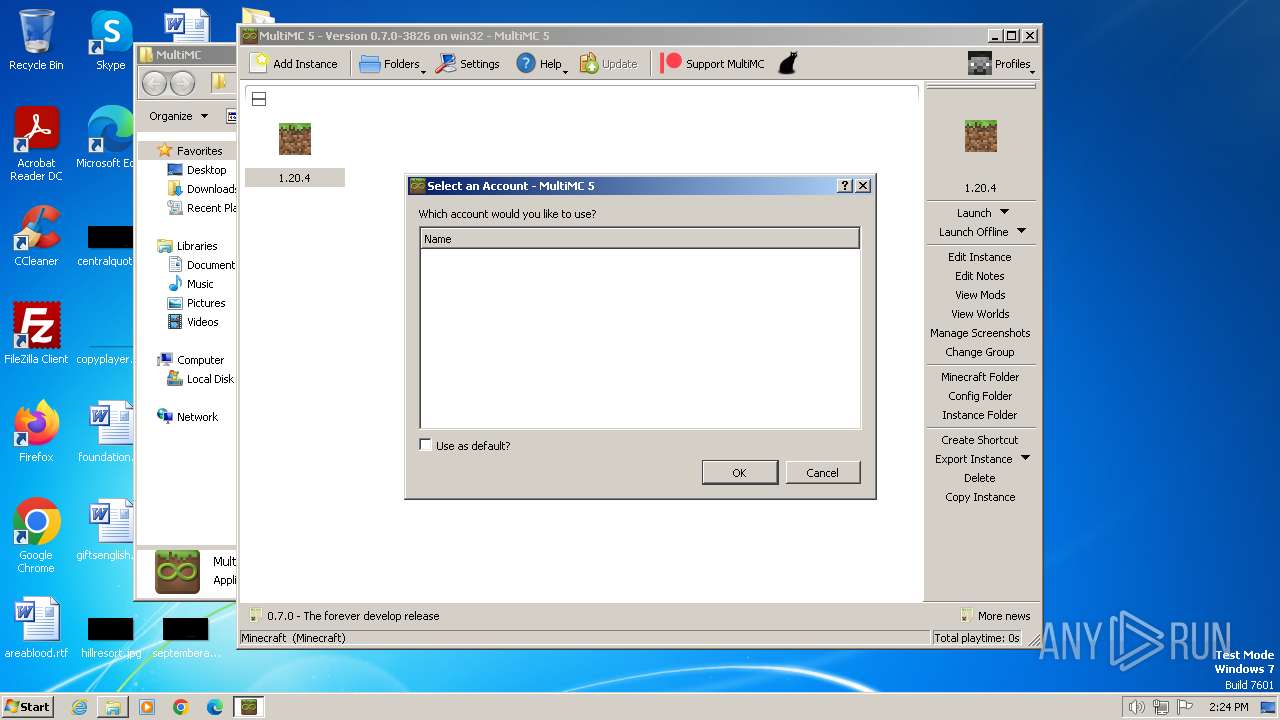Open the Folders toolbar menu
Image resolution: width=1280 pixels, height=720 pixels.
pyautogui.click(x=391, y=64)
